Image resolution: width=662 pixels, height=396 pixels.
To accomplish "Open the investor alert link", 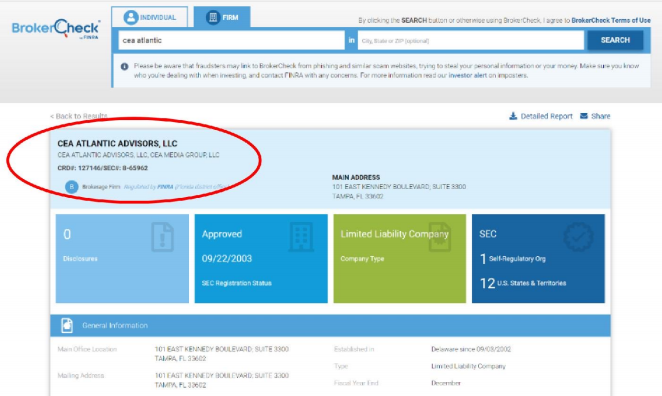I will [x=467, y=76].
